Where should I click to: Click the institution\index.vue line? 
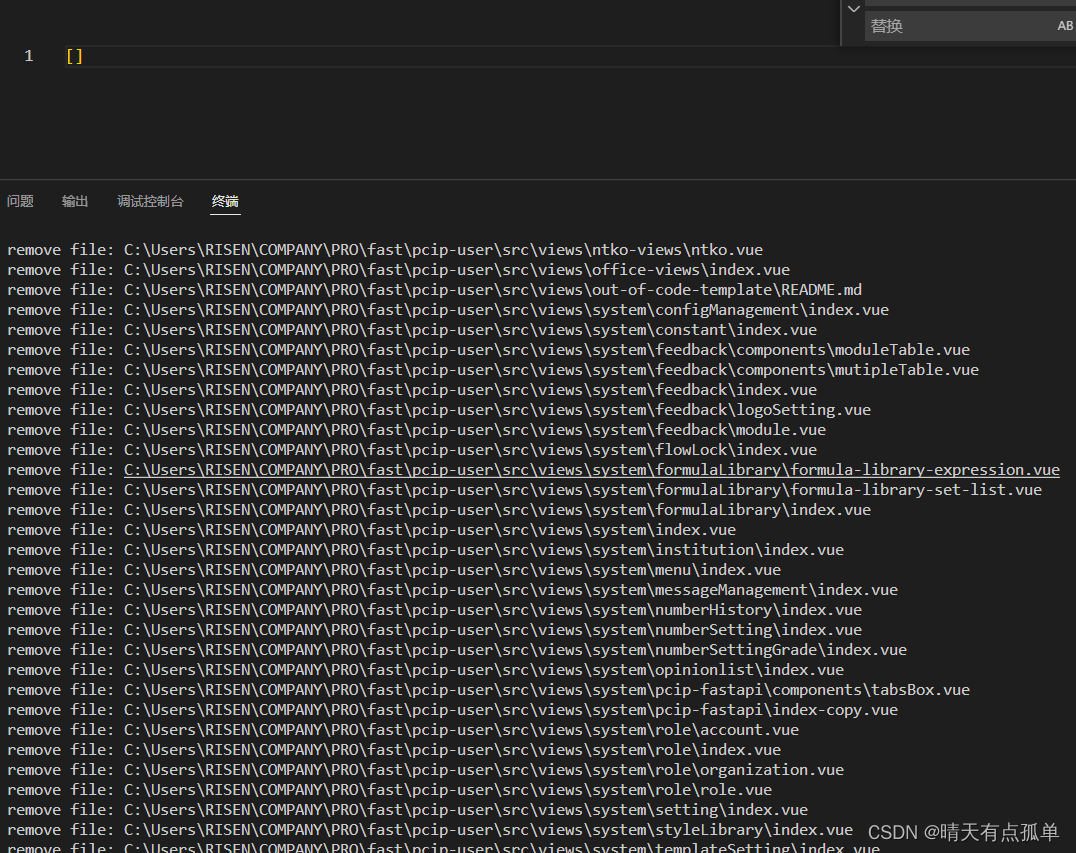425,550
